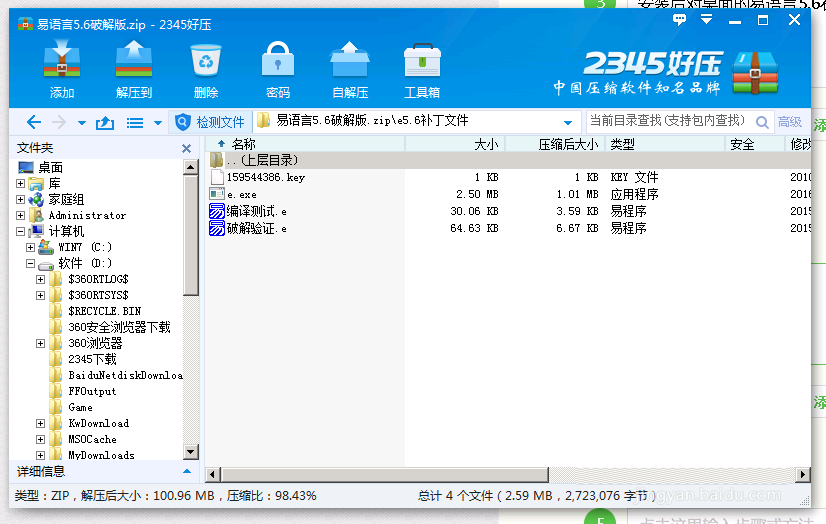Go up one folder level icon
The width and height of the screenshot is (826, 524).
(x=105, y=123)
